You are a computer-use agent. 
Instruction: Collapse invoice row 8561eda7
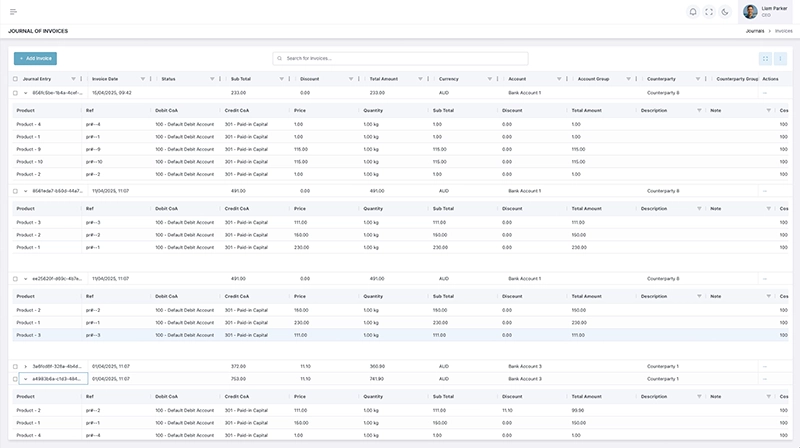(x=26, y=191)
